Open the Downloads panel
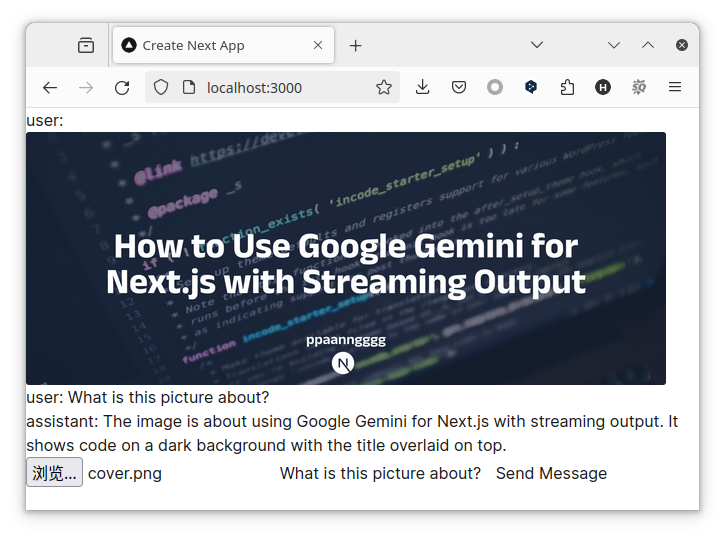725x539 pixels. (x=423, y=87)
